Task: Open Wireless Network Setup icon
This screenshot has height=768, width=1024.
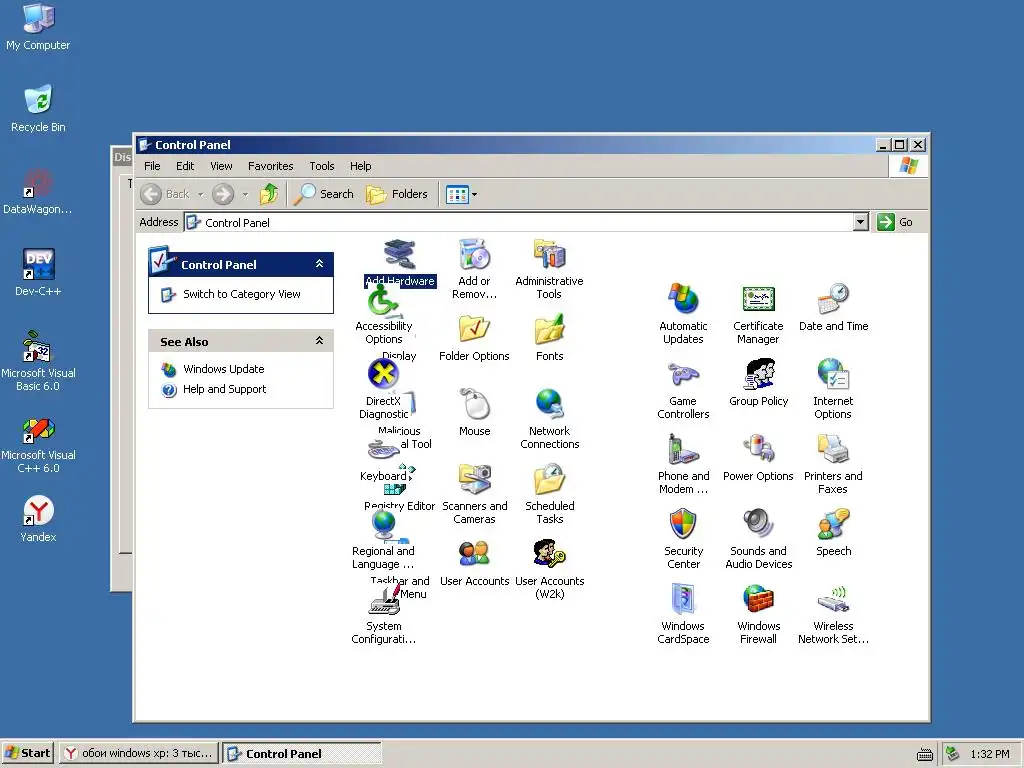Action: pyautogui.click(x=833, y=600)
